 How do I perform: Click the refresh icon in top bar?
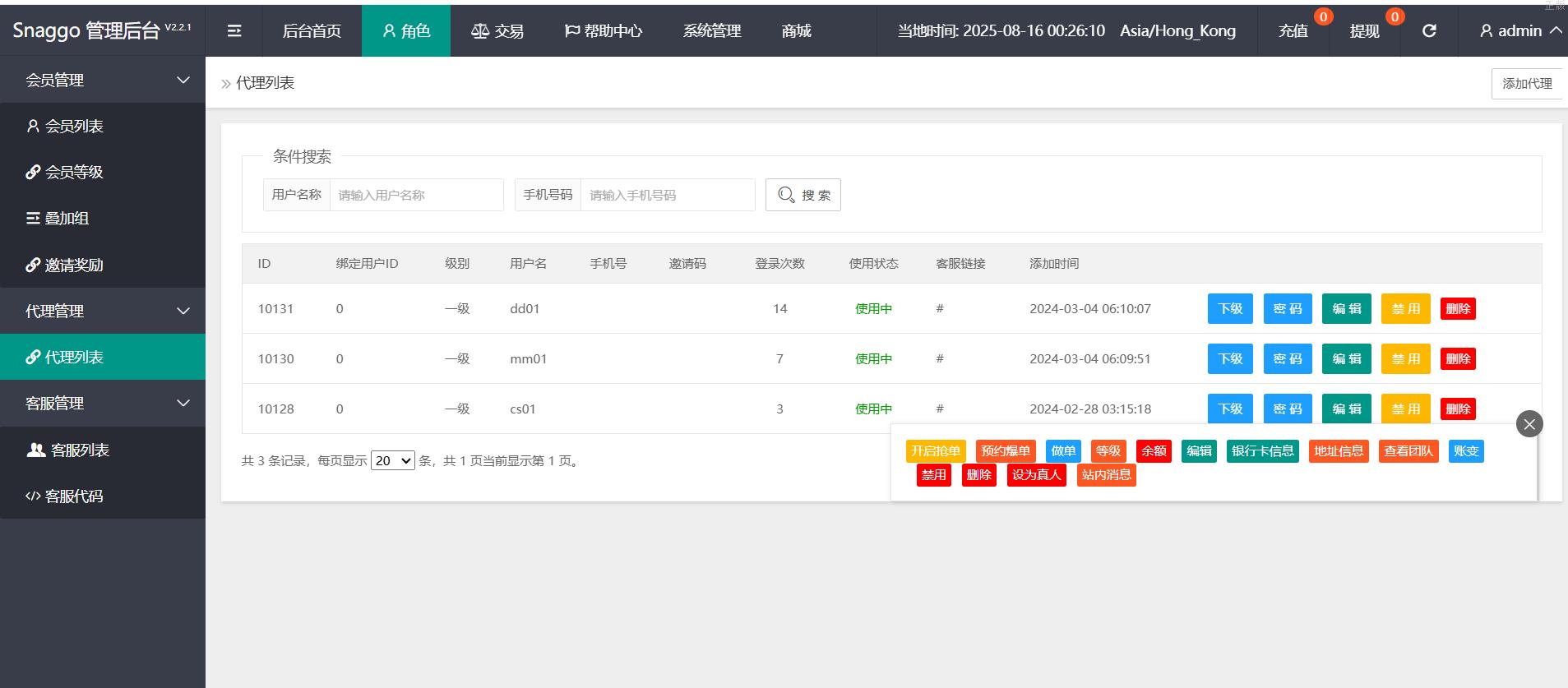coord(1429,30)
